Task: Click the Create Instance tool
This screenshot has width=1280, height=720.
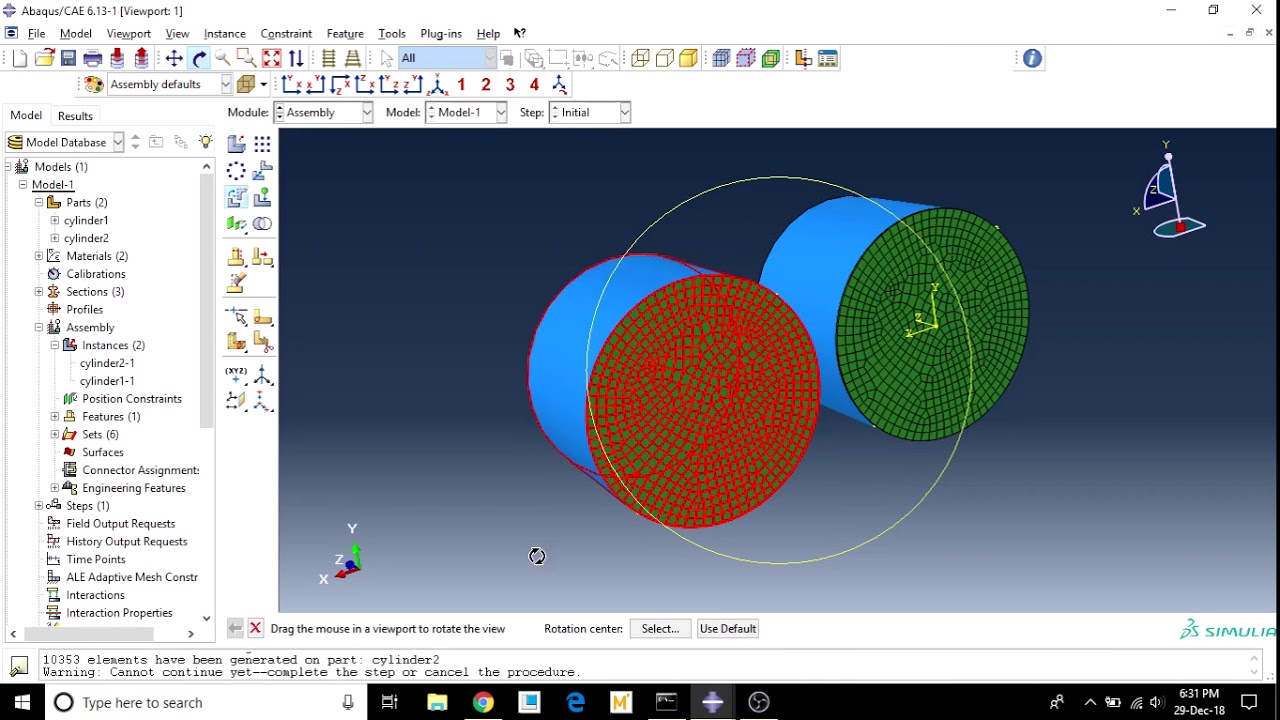Action: (236, 144)
